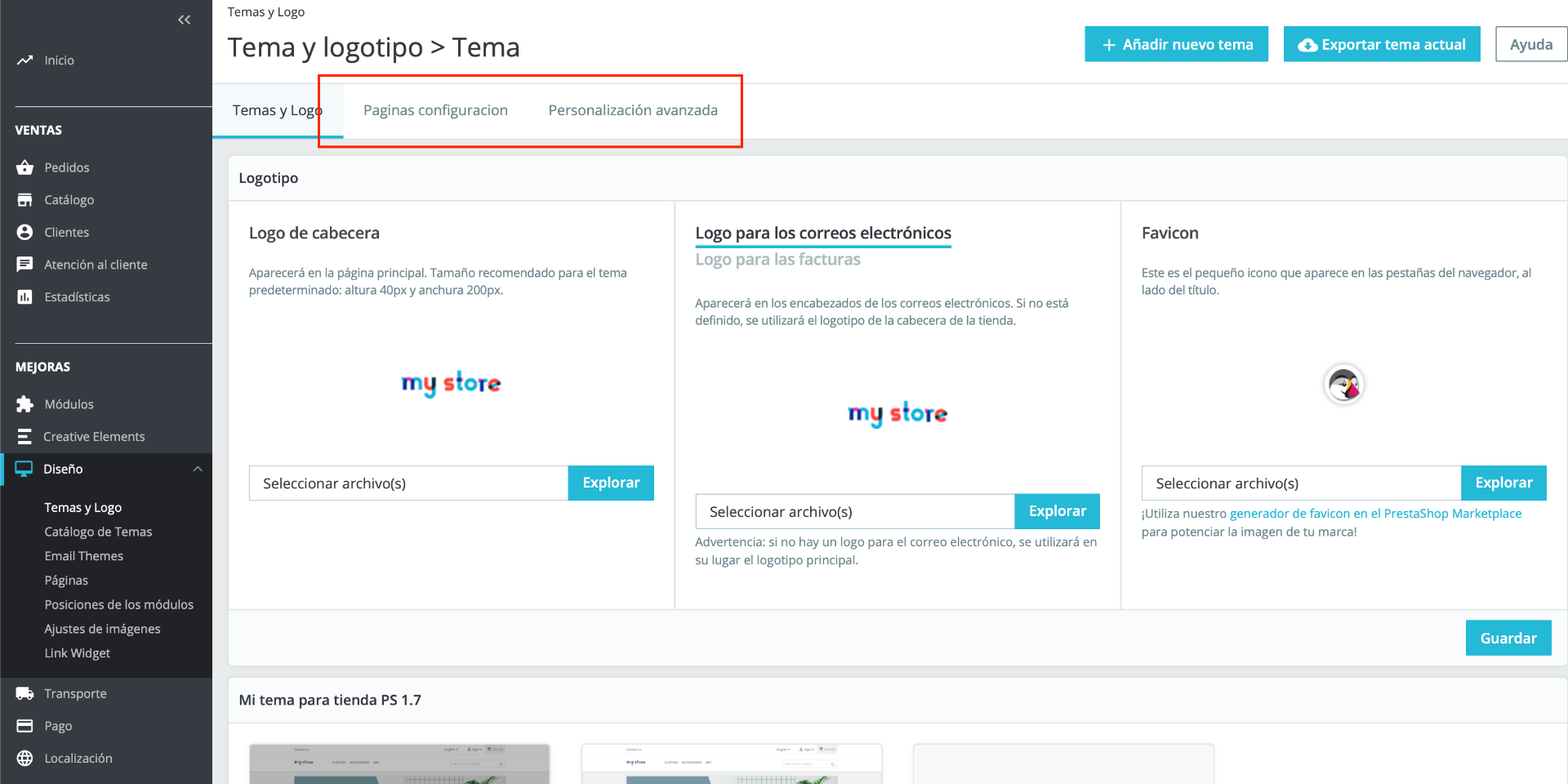Open Transporte via the truck icon

point(25,693)
